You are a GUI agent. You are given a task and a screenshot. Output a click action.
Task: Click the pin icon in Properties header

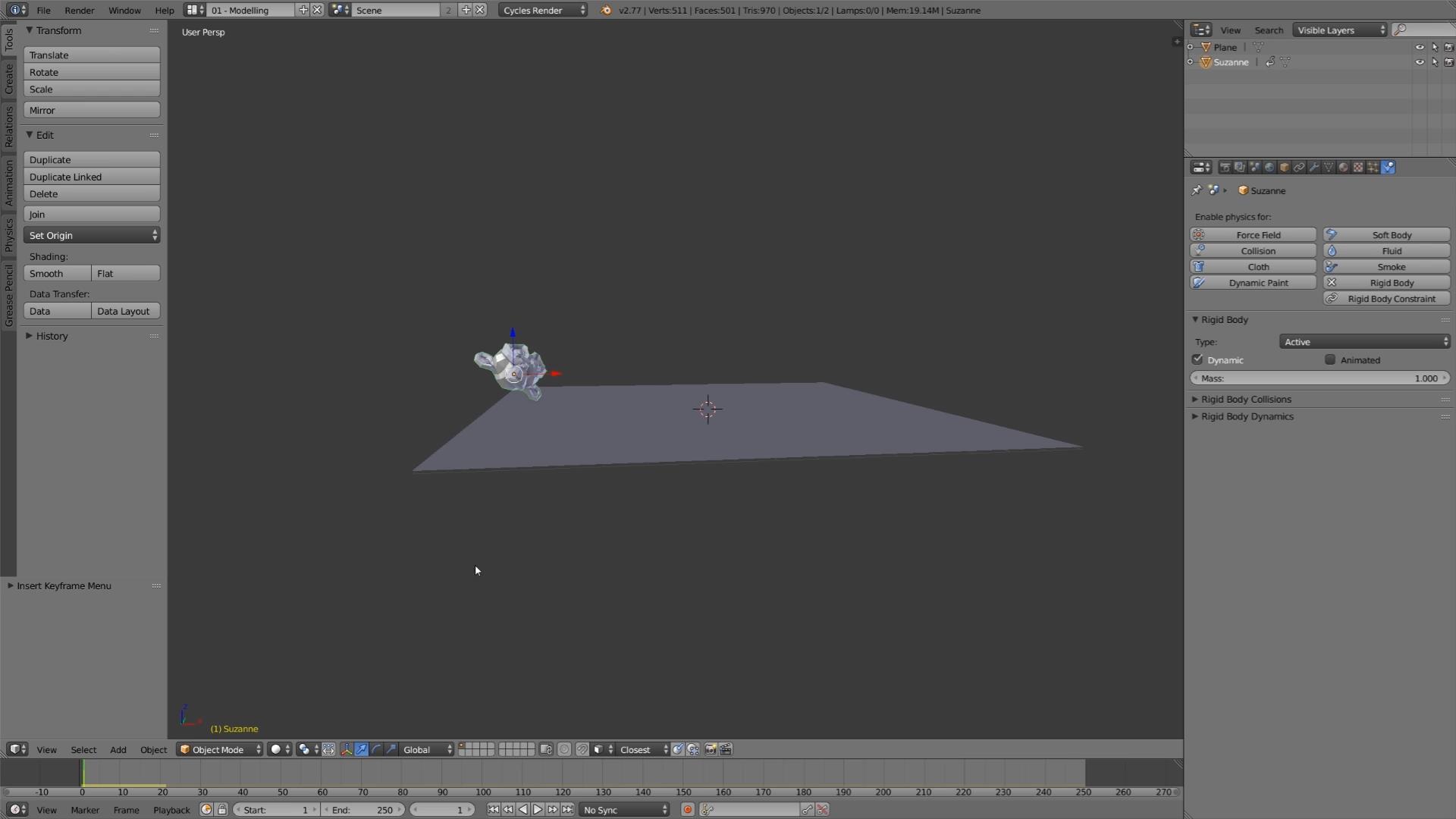click(1197, 190)
